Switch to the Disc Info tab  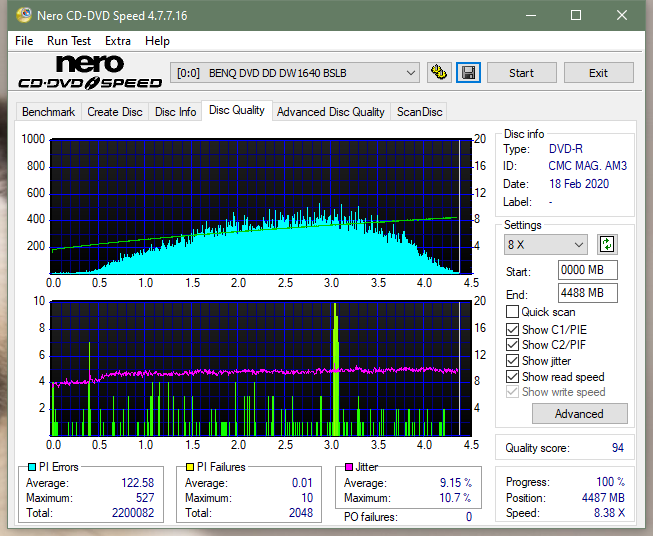175,112
